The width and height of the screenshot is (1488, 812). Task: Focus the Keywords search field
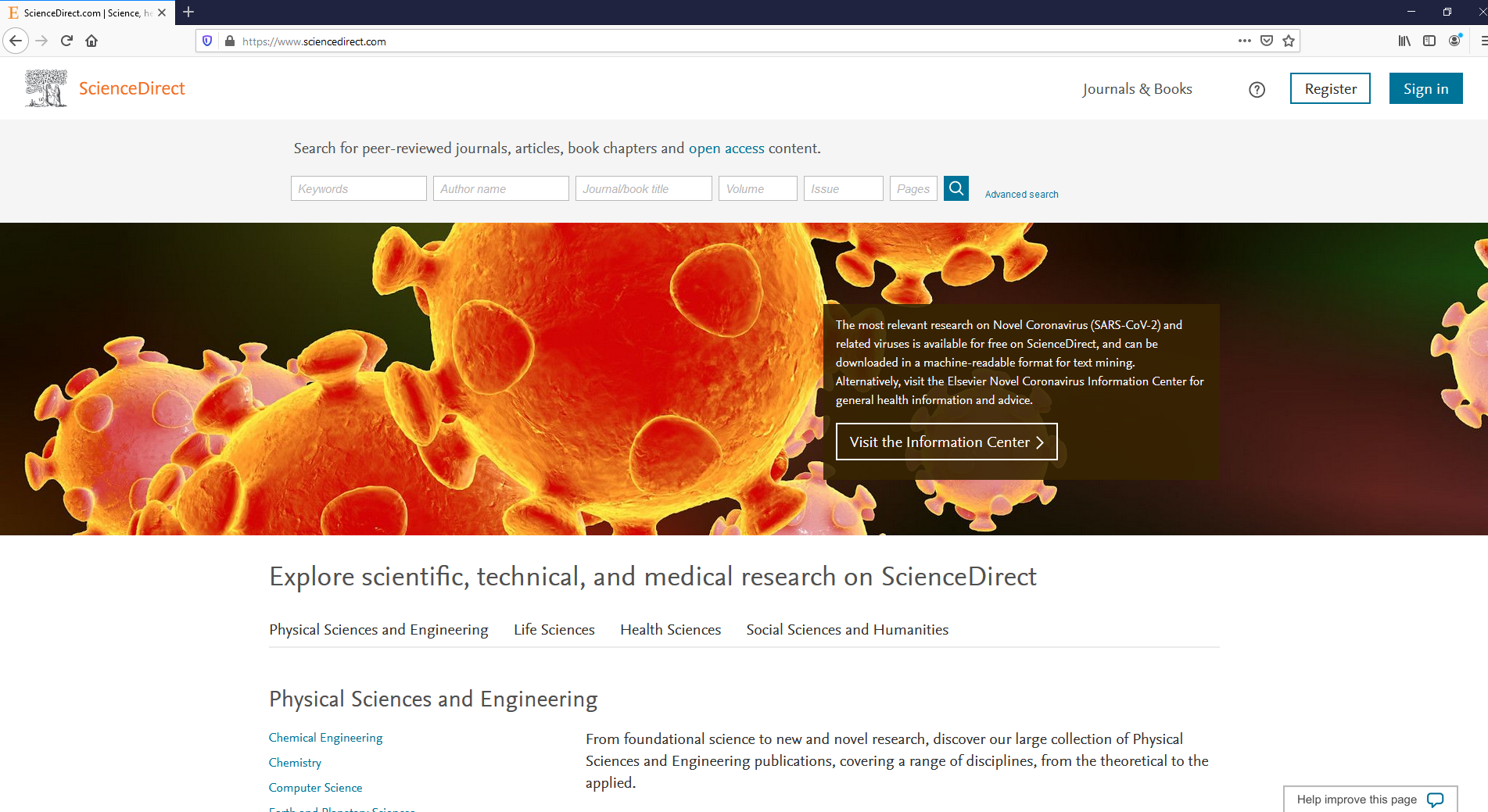(x=358, y=188)
